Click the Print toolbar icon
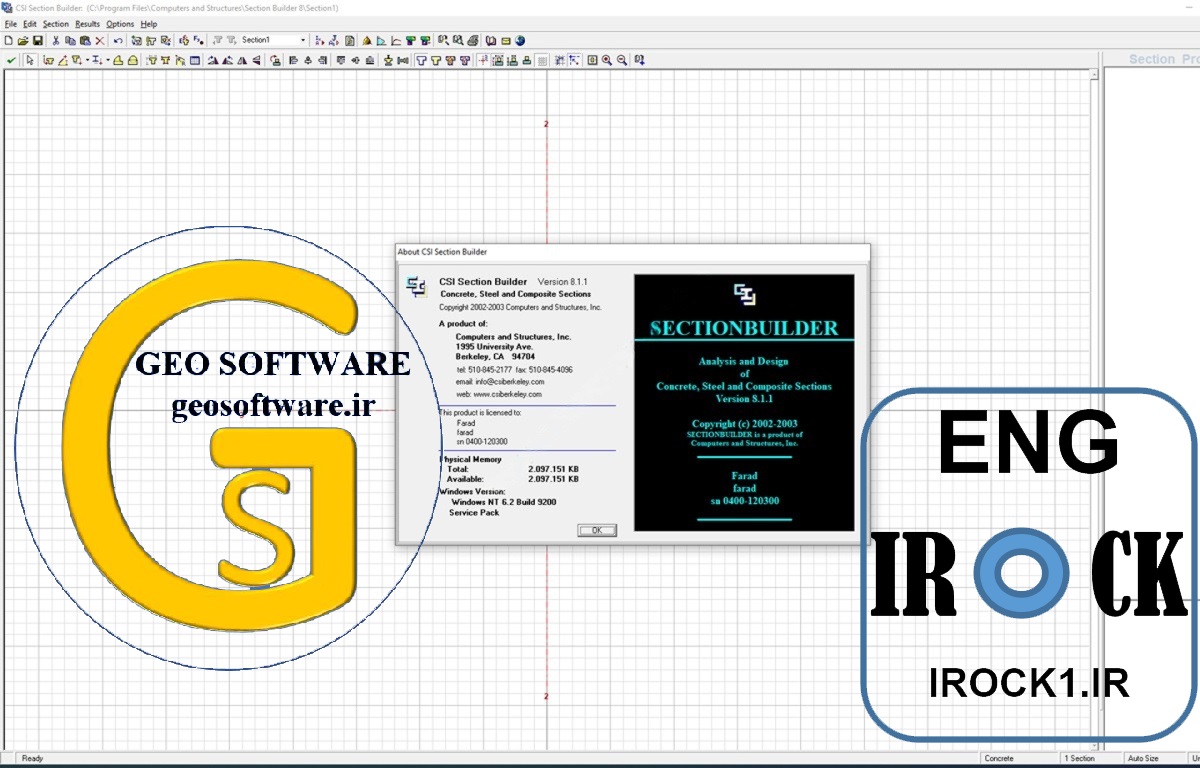1200x768 pixels. pos(473,41)
